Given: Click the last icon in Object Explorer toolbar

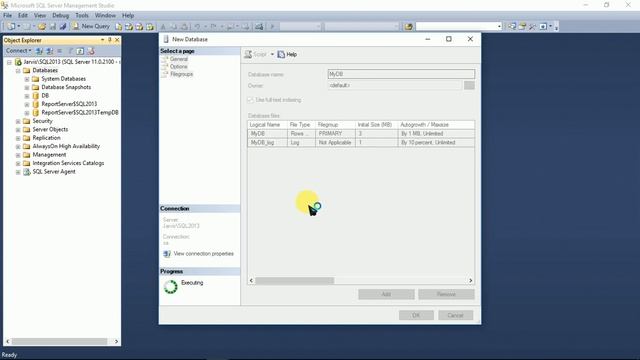Looking at the screenshot, I should [91, 51].
